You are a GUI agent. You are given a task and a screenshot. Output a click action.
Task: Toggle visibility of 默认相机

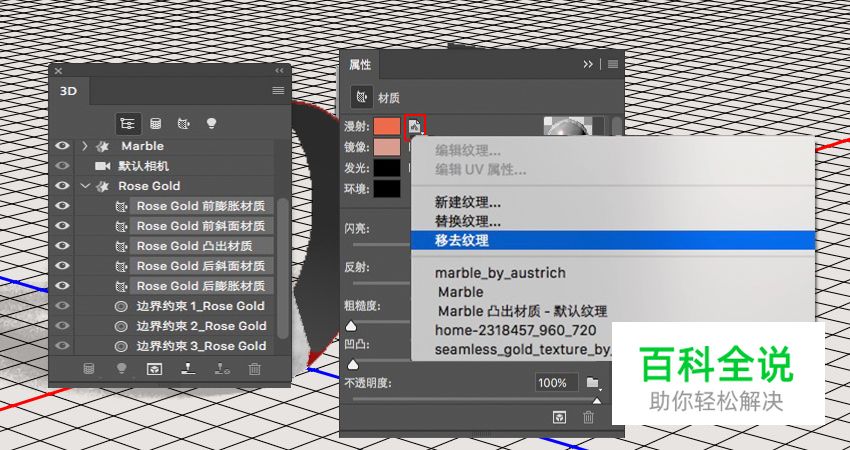63,166
